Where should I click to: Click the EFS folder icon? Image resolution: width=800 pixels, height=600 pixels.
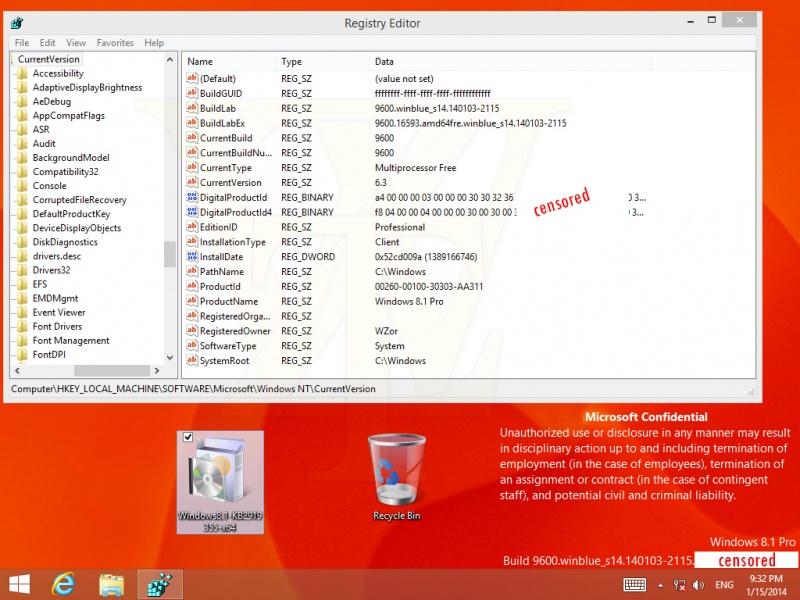(21, 284)
